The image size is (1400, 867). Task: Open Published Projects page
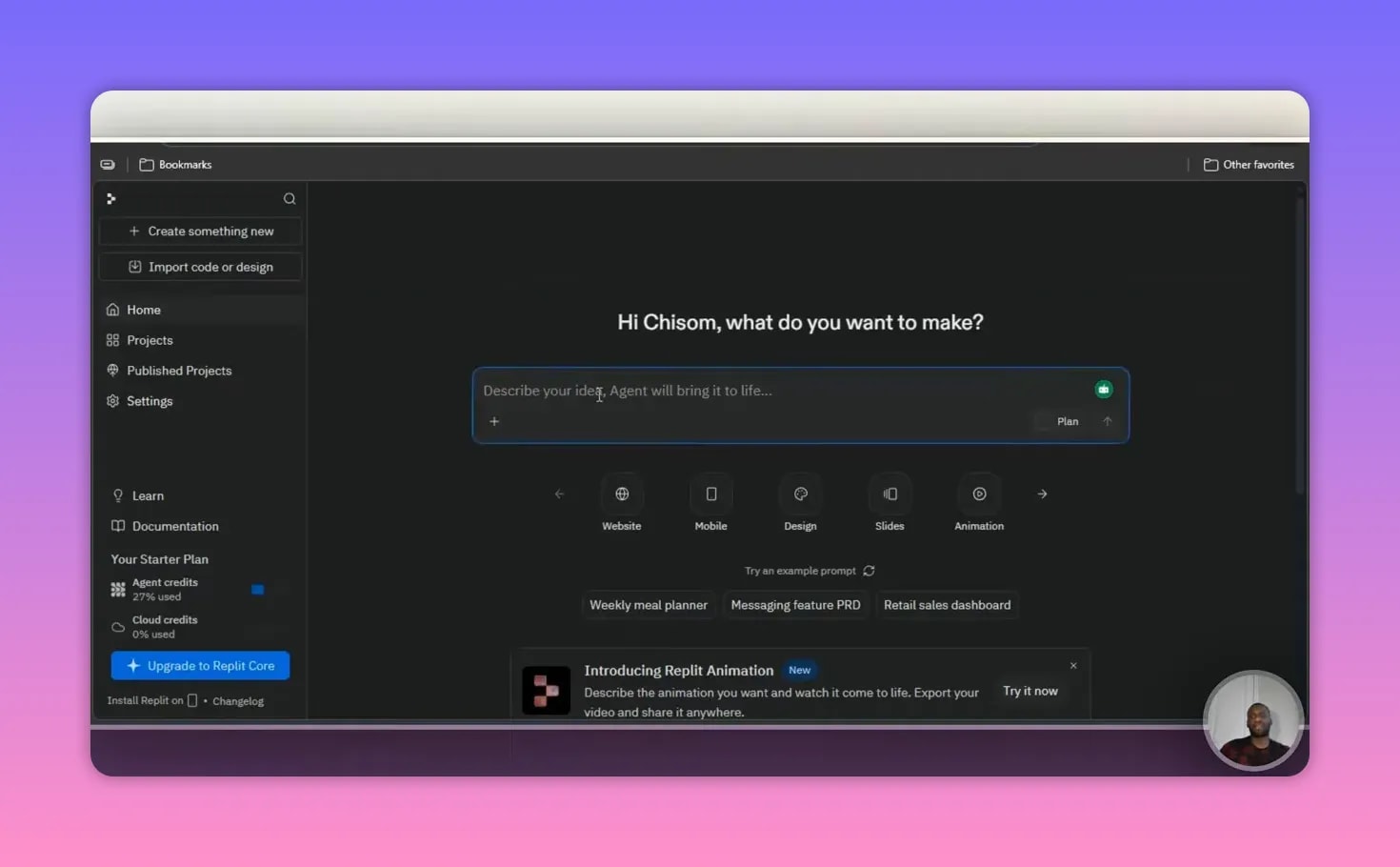[x=201, y=371]
